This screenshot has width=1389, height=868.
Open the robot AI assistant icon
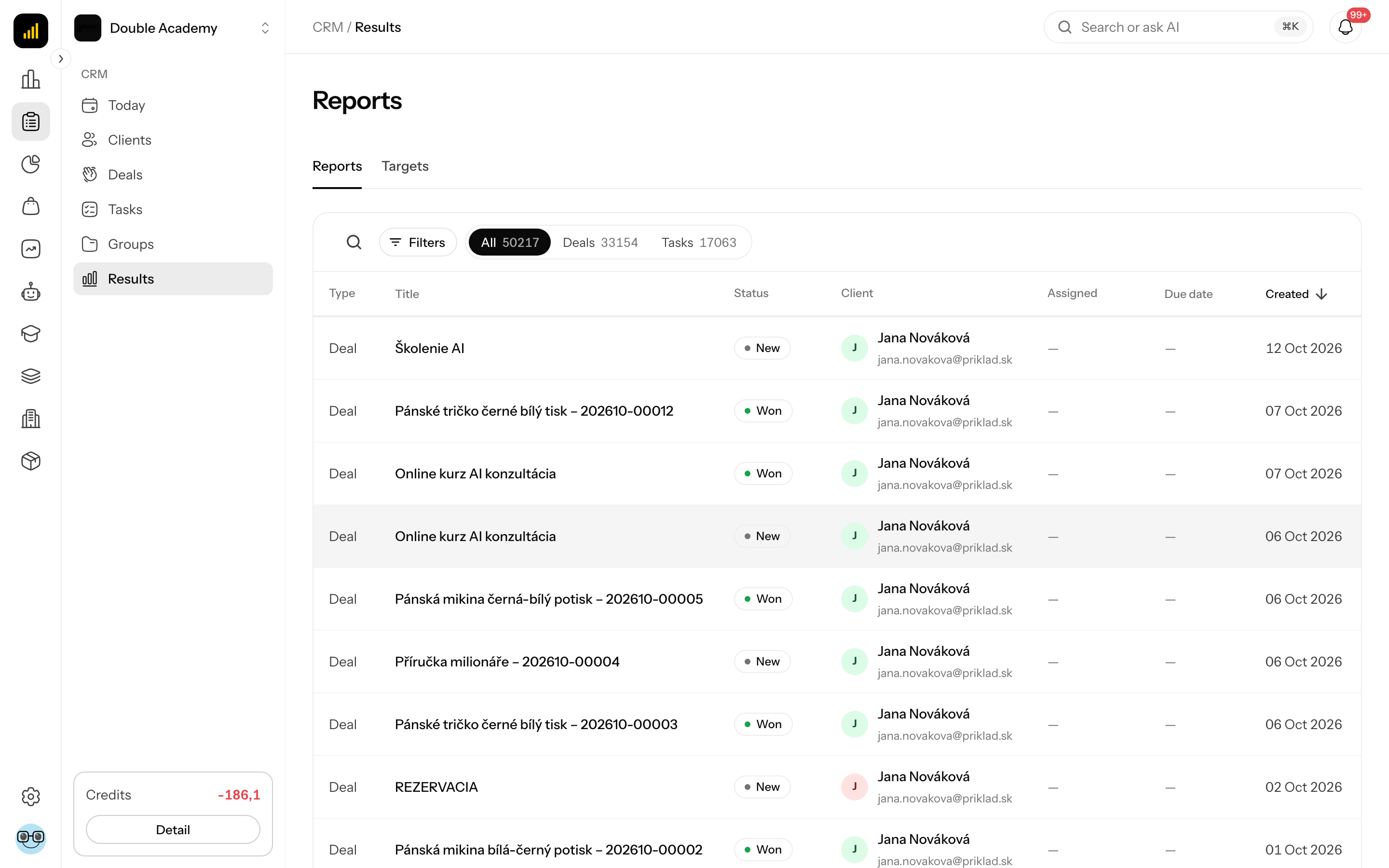tap(30, 292)
